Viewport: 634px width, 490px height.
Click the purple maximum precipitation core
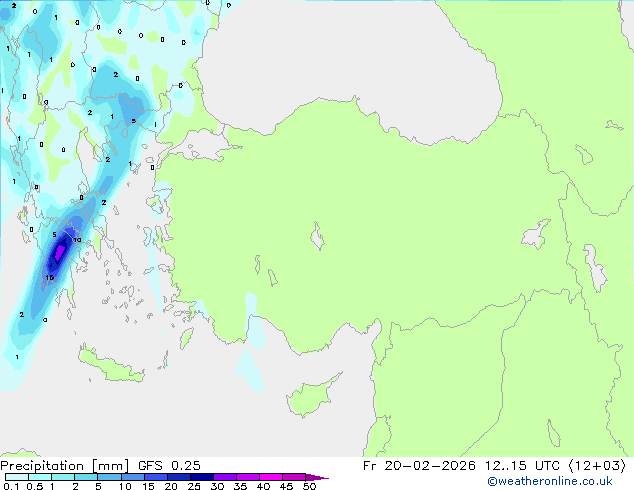60,253
